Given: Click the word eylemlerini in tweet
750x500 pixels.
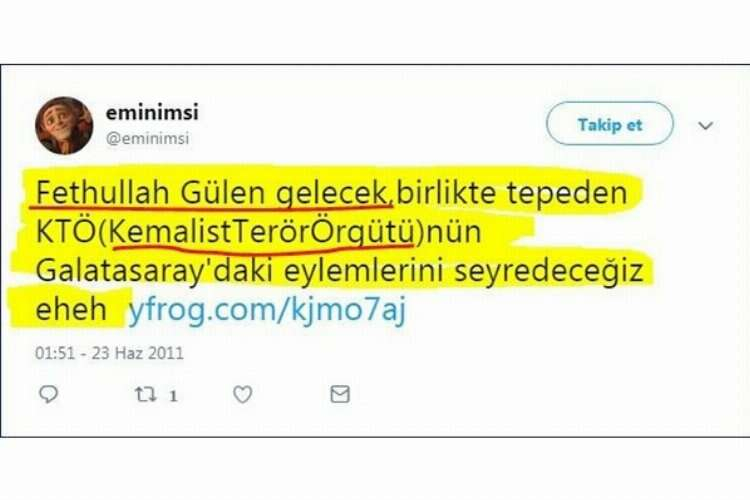Looking at the screenshot, I should [364, 271].
